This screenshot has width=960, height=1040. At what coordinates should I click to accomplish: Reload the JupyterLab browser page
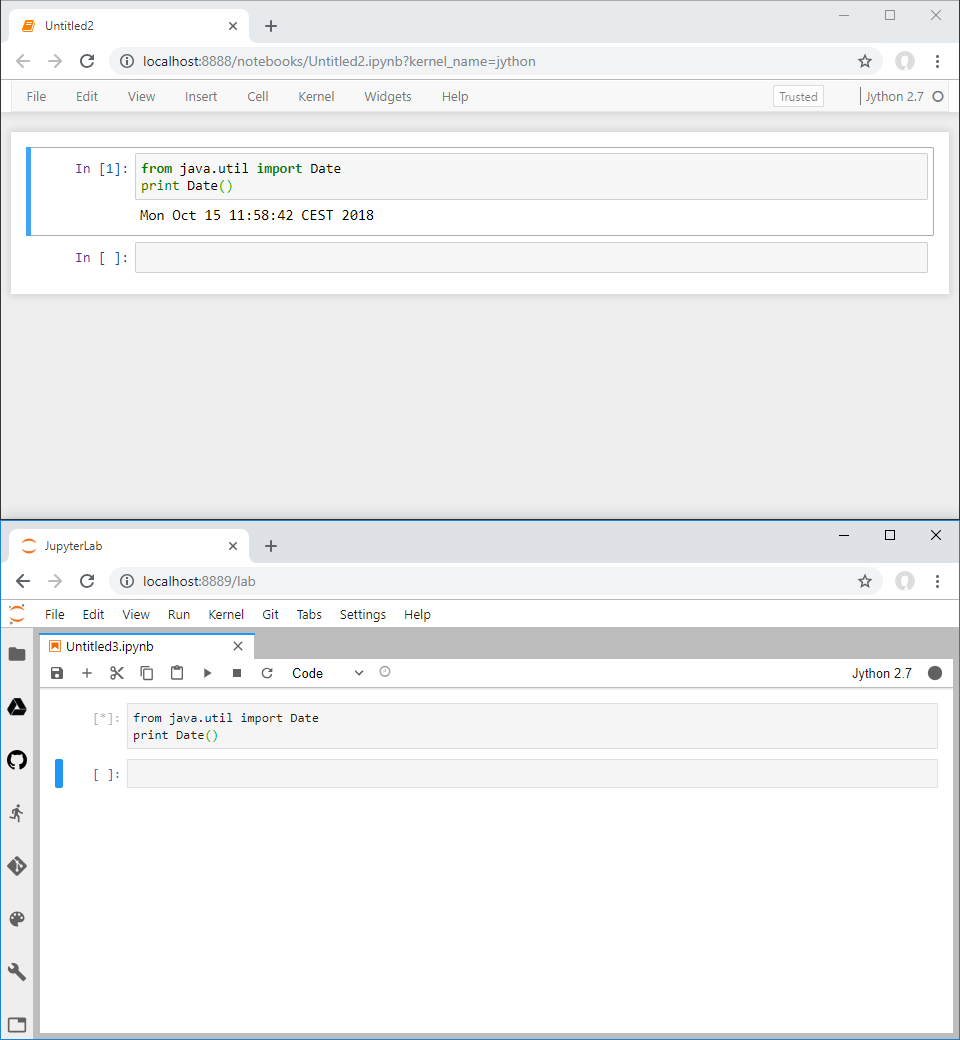(x=87, y=581)
